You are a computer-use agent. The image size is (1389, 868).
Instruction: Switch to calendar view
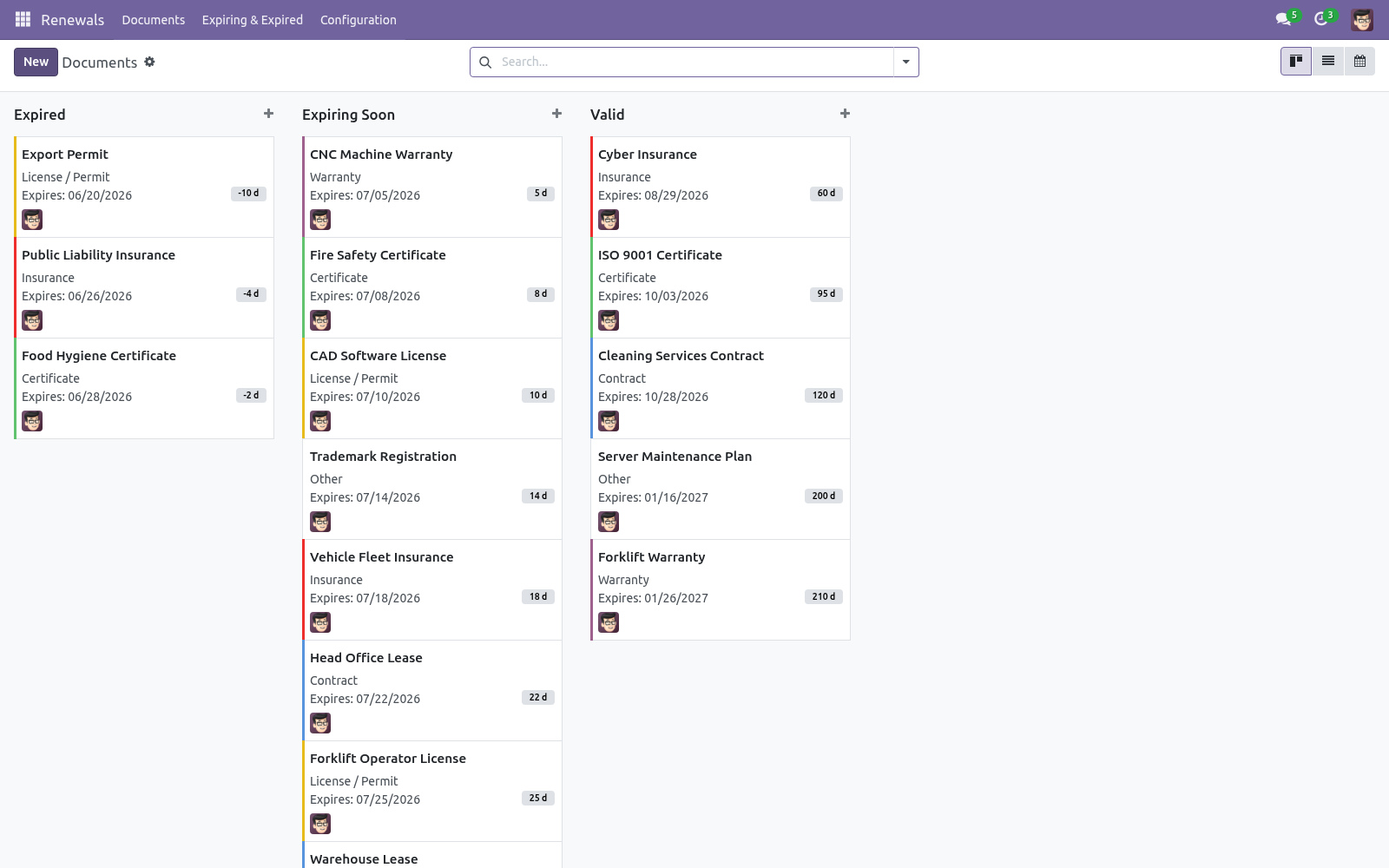(x=1359, y=62)
